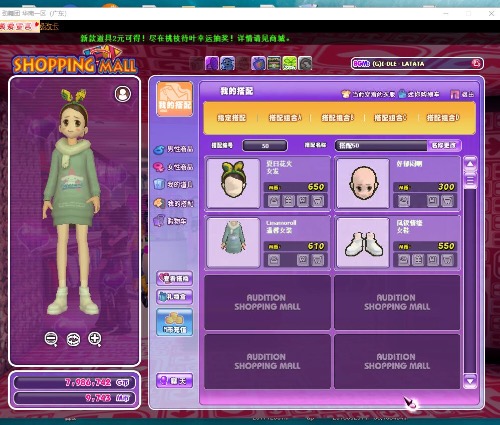Click cart icon under shoes item 550

(447, 260)
